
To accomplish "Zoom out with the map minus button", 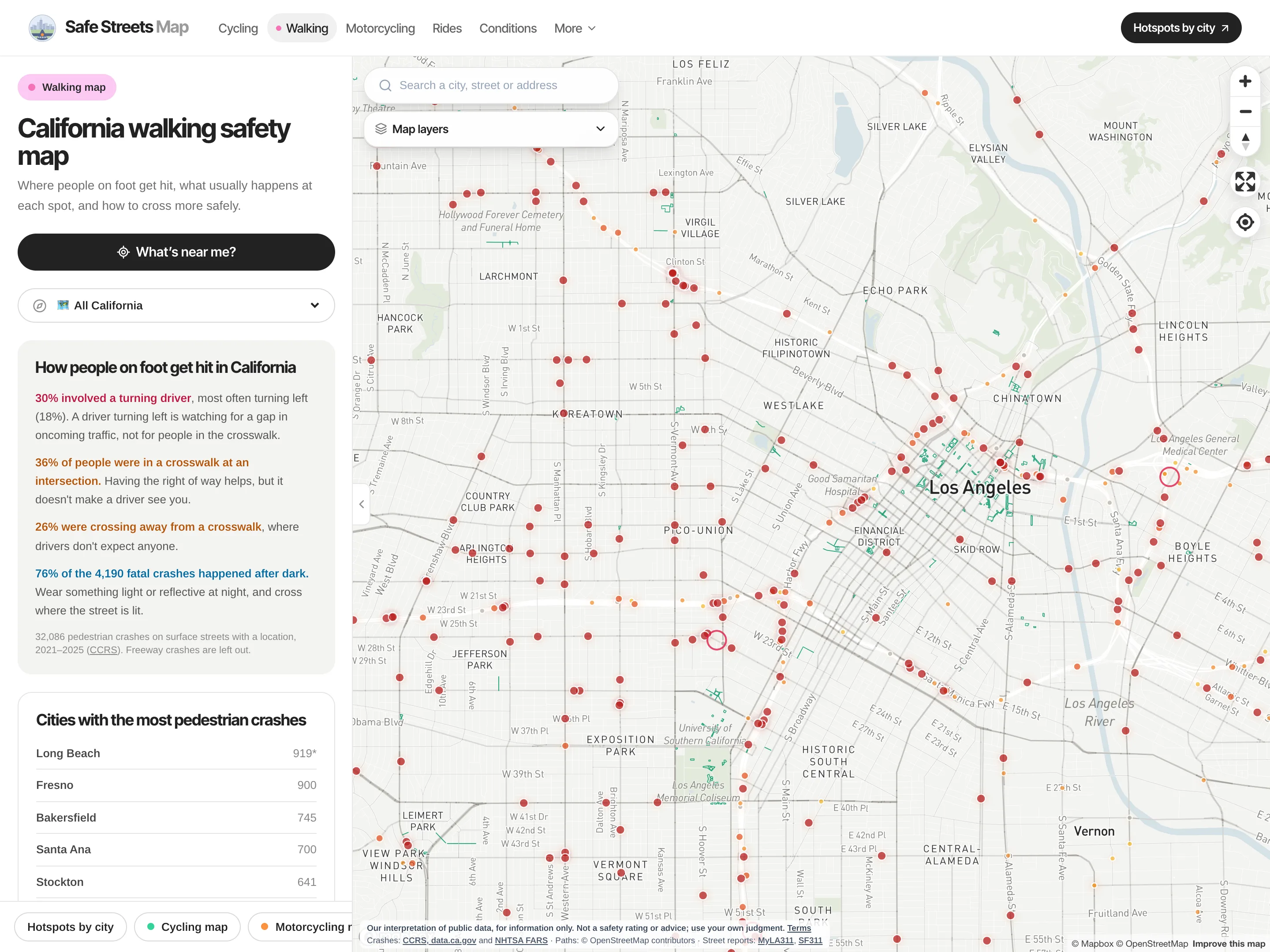I will pos(1245,112).
